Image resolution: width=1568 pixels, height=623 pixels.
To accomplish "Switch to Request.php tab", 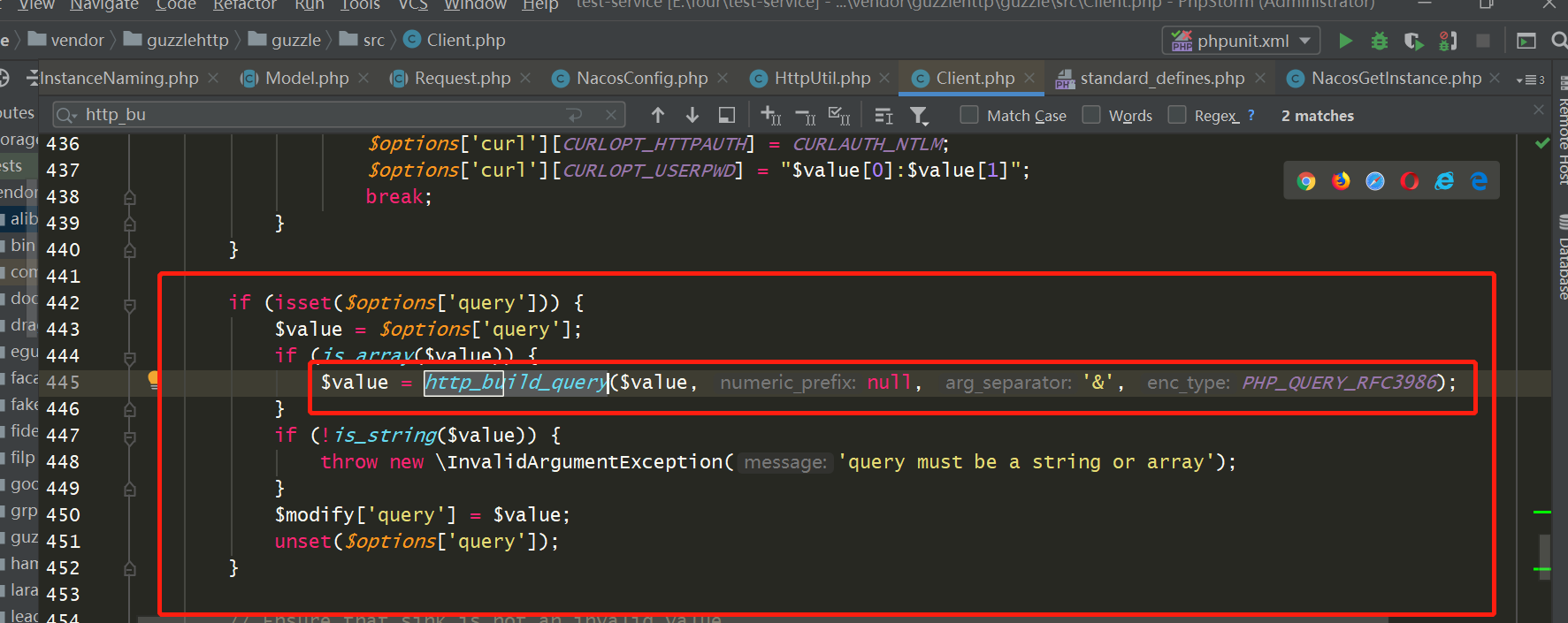I will coord(463,78).
